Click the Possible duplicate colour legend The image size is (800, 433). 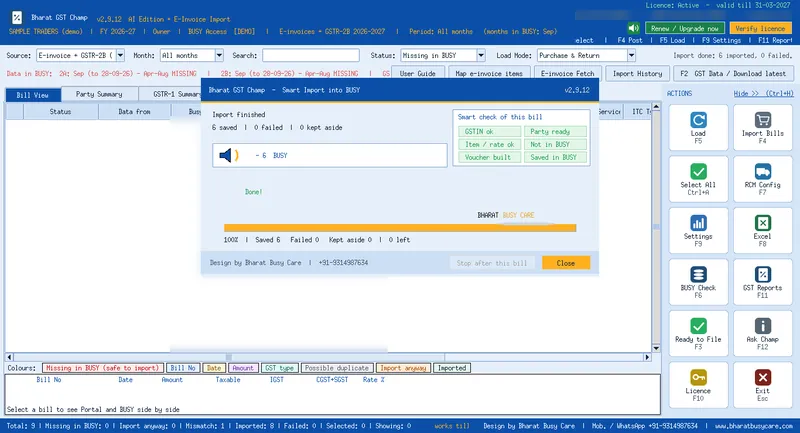coord(336,368)
